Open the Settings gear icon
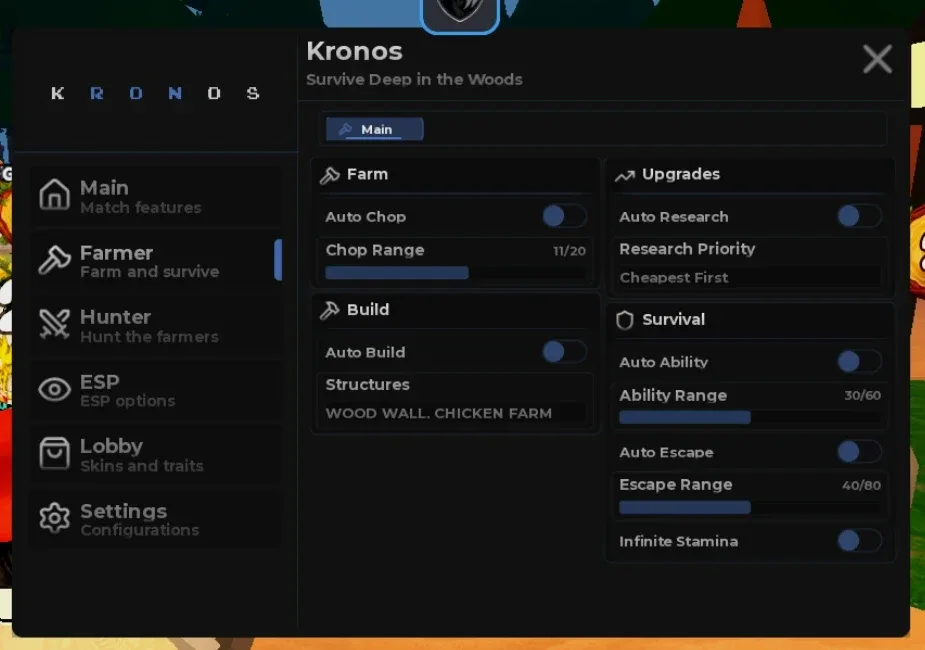Screen dimensions: 925x650 coord(54,518)
